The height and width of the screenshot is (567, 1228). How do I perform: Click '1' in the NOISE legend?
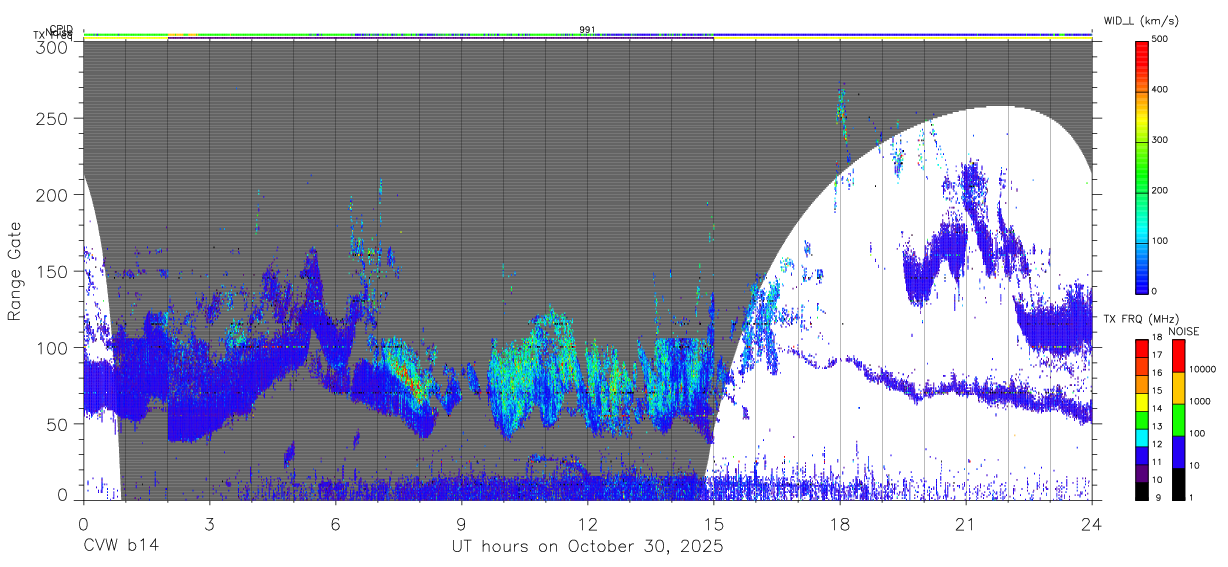click(1191, 497)
